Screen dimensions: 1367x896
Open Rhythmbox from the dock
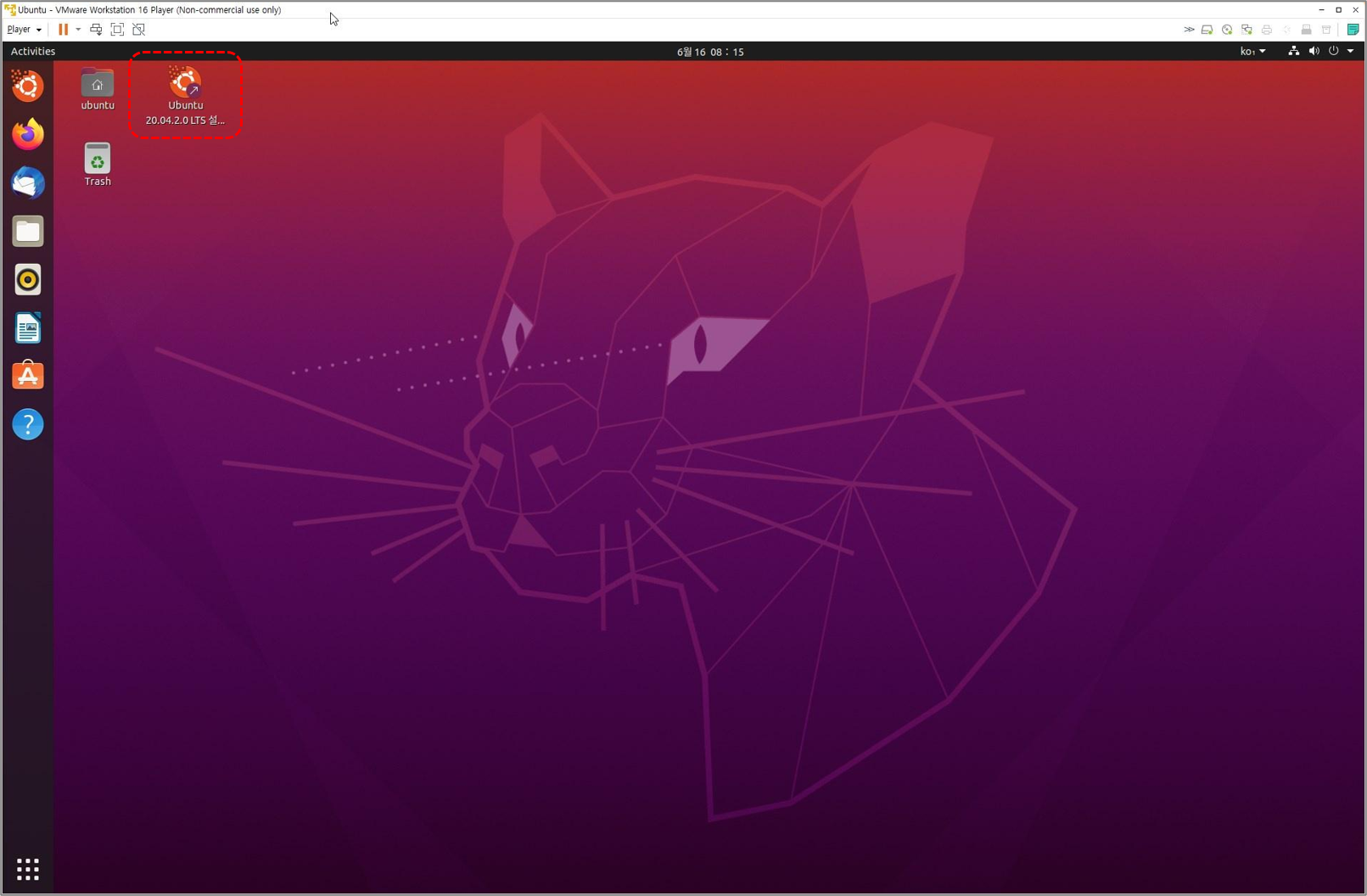coord(28,279)
